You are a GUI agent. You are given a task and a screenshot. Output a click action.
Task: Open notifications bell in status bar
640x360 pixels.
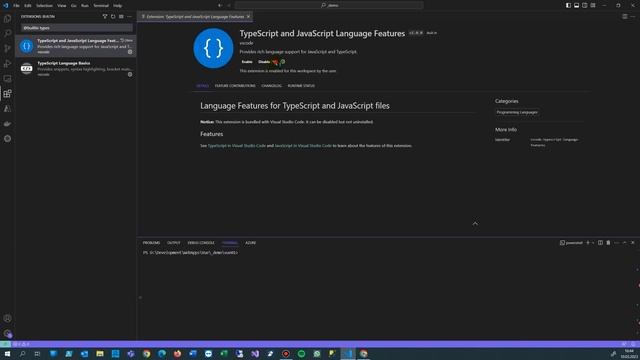[633, 344]
